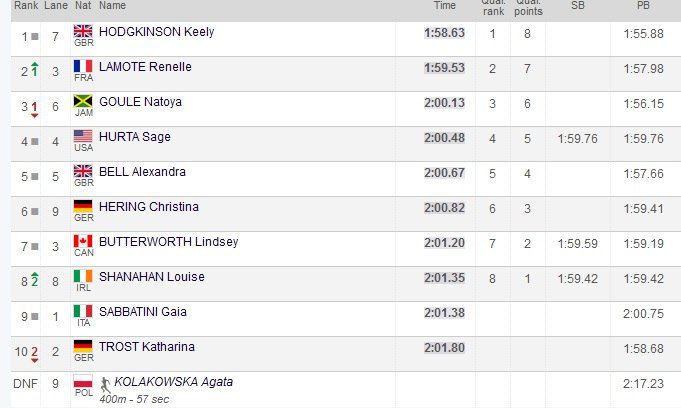
Task: Click the green up arrow in LAMOTE's rank
Action: [34, 68]
